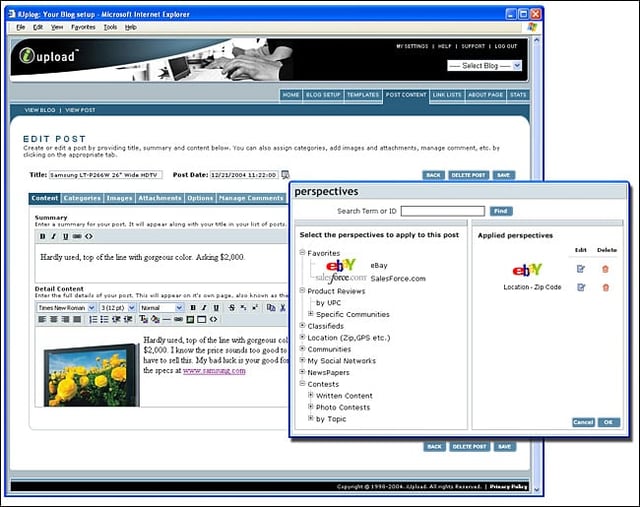Insert a horizontal rule in Detail toolbar
This screenshot has width=640, height=507.
(167, 319)
